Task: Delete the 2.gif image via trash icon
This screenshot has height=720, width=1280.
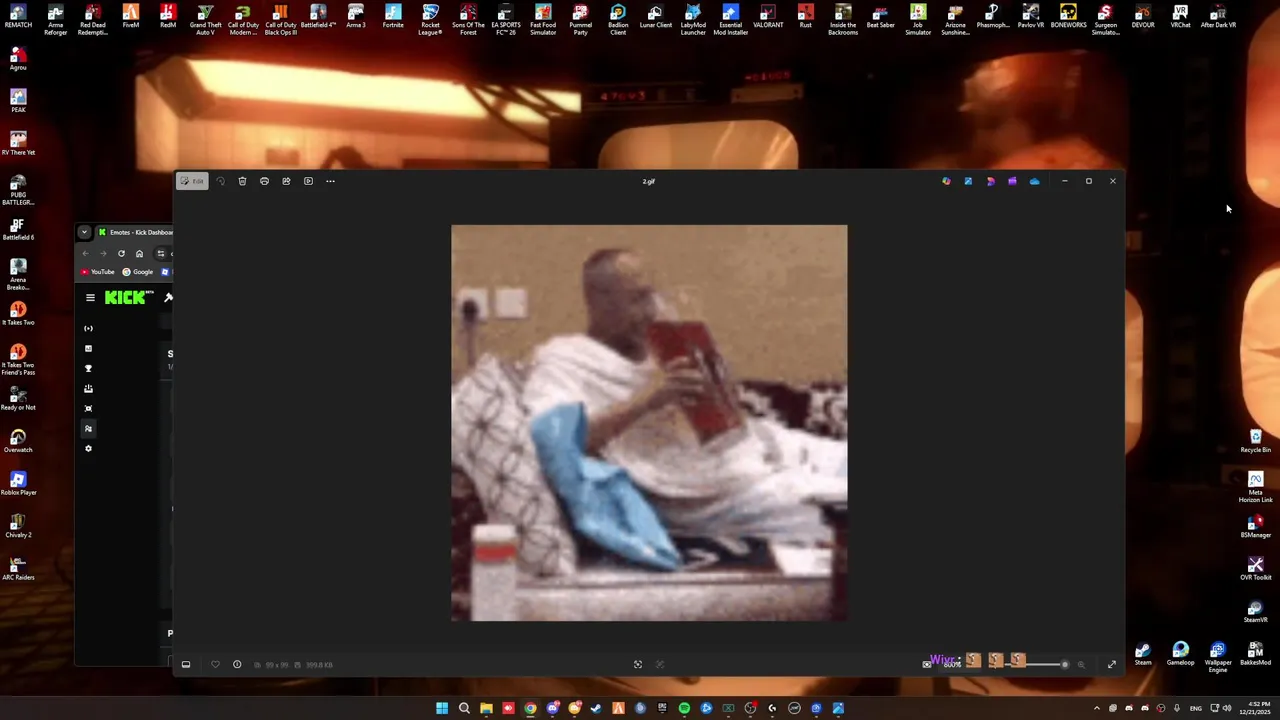Action: (242, 181)
